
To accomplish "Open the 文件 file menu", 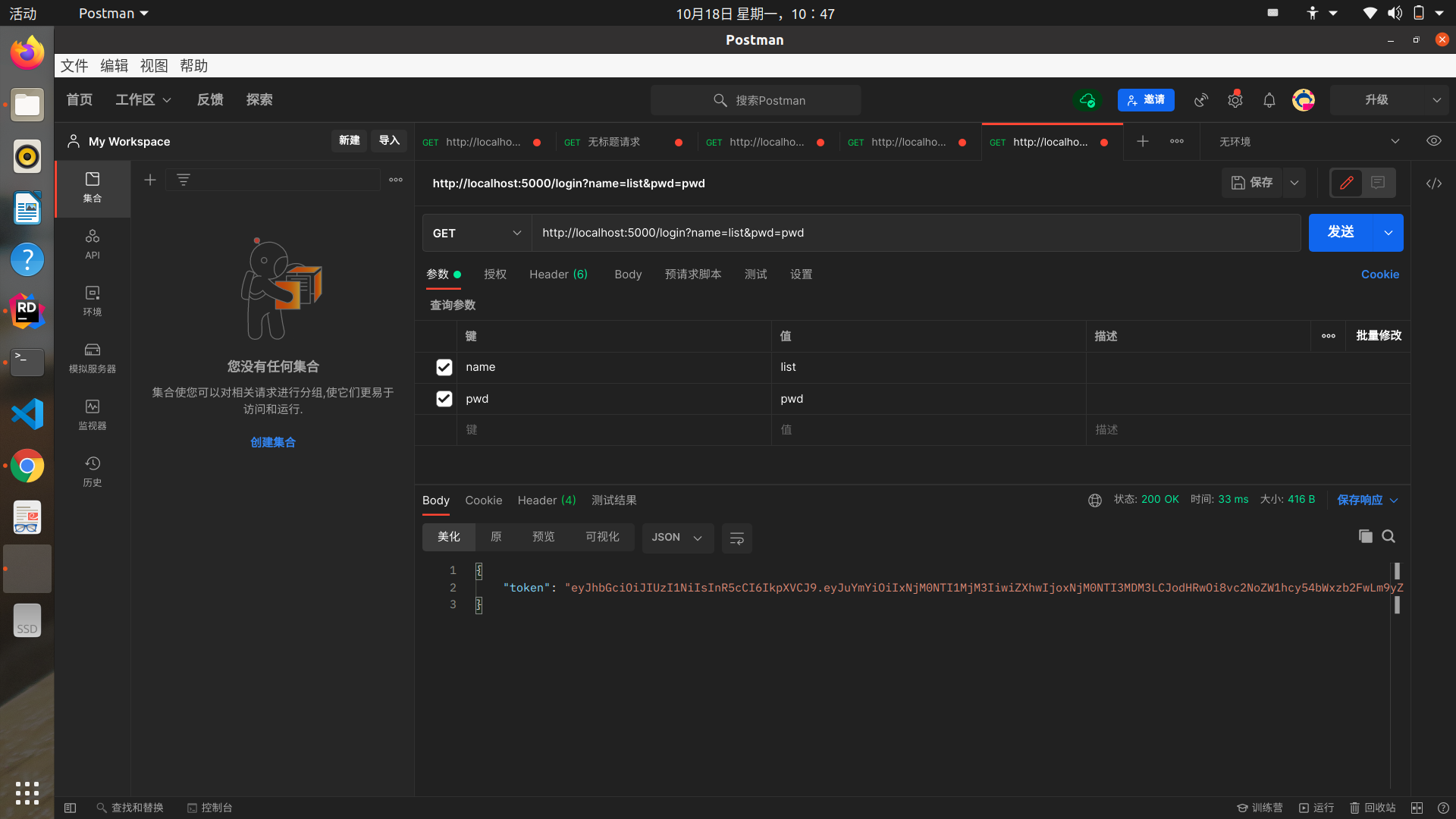I will coord(74,66).
